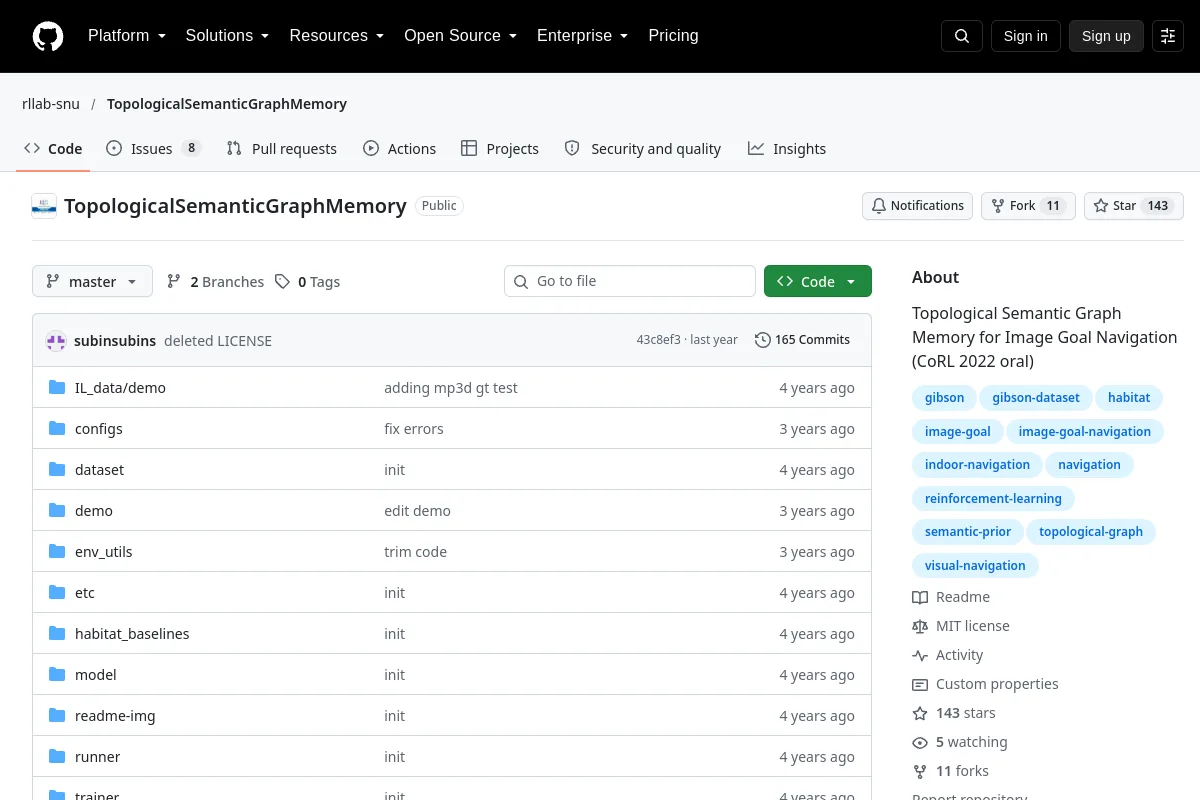
Task: Switch to the Code tab
Action: [x=53, y=149]
